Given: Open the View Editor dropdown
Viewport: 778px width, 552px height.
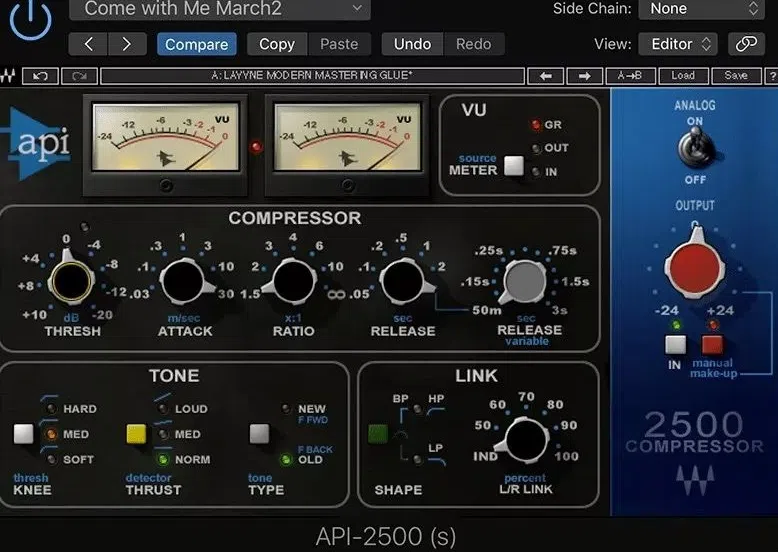Looking at the screenshot, I should pos(680,44).
